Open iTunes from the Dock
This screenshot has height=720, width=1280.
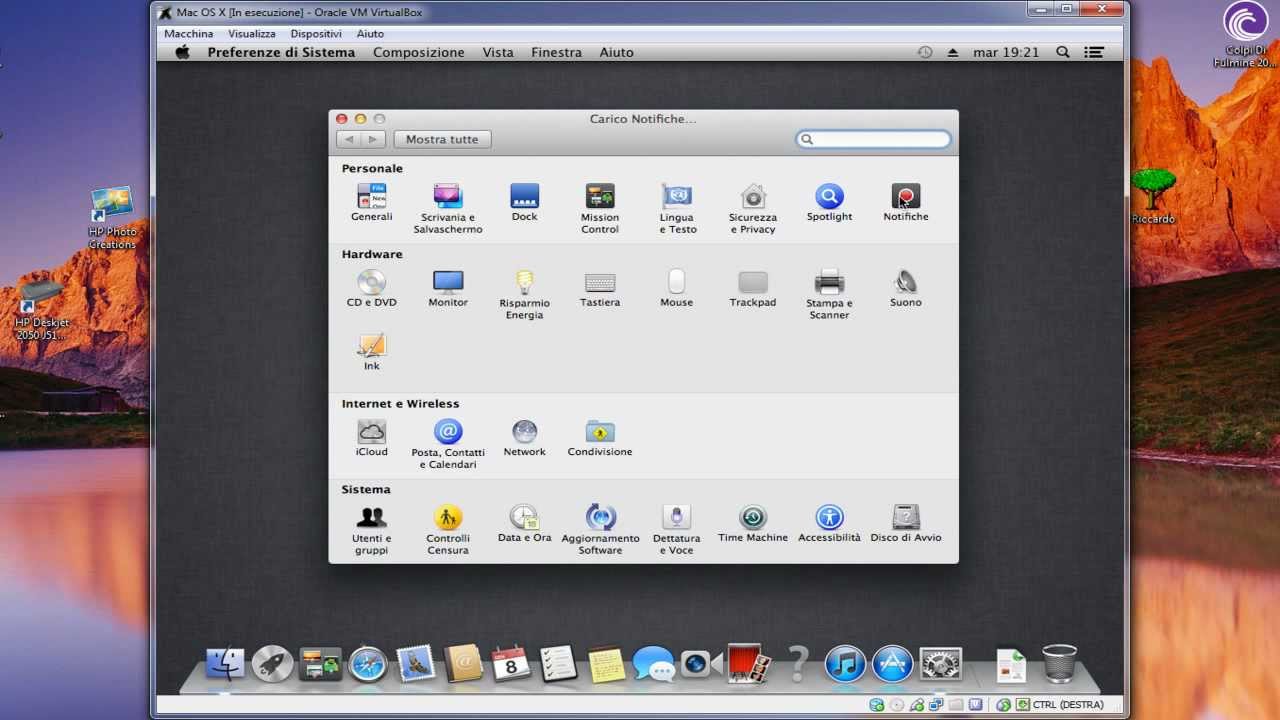pyautogui.click(x=845, y=664)
